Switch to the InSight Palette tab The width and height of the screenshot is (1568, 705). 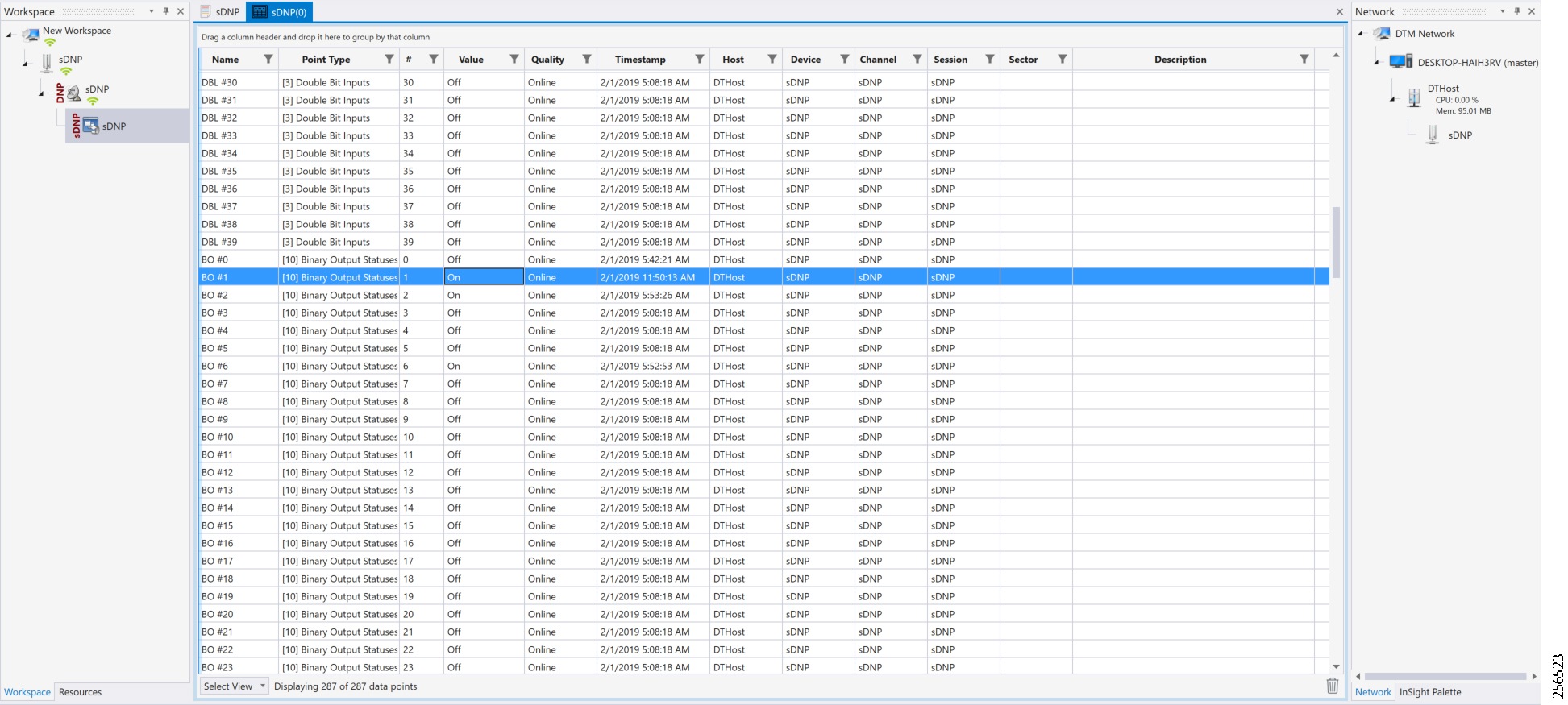point(1430,692)
